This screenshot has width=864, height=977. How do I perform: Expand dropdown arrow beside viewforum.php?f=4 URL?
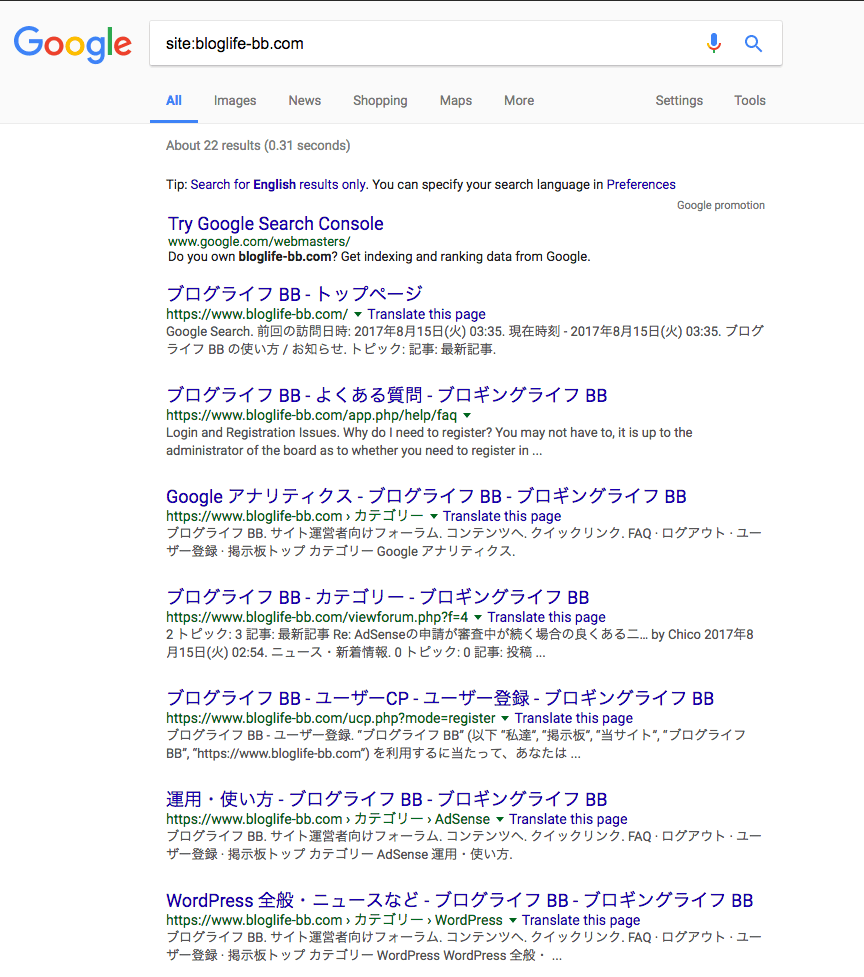(478, 617)
